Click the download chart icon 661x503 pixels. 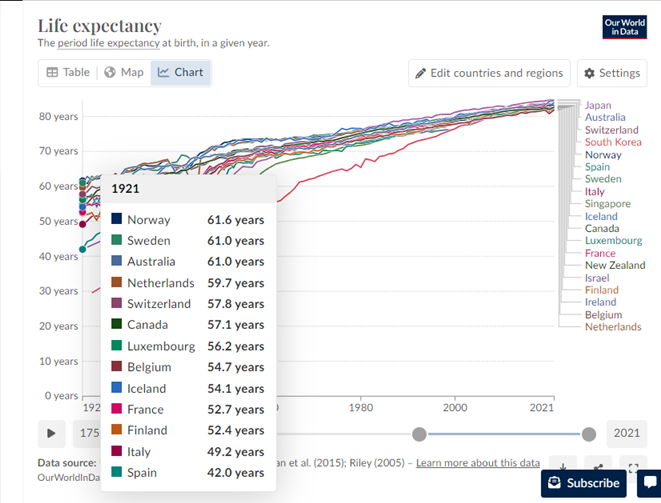click(x=563, y=466)
